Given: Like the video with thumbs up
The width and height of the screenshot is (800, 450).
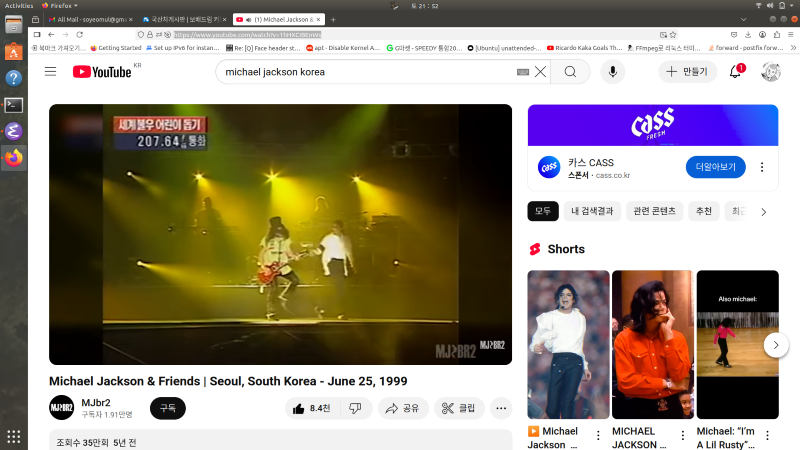Looking at the screenshot, I should click(311, 408).
